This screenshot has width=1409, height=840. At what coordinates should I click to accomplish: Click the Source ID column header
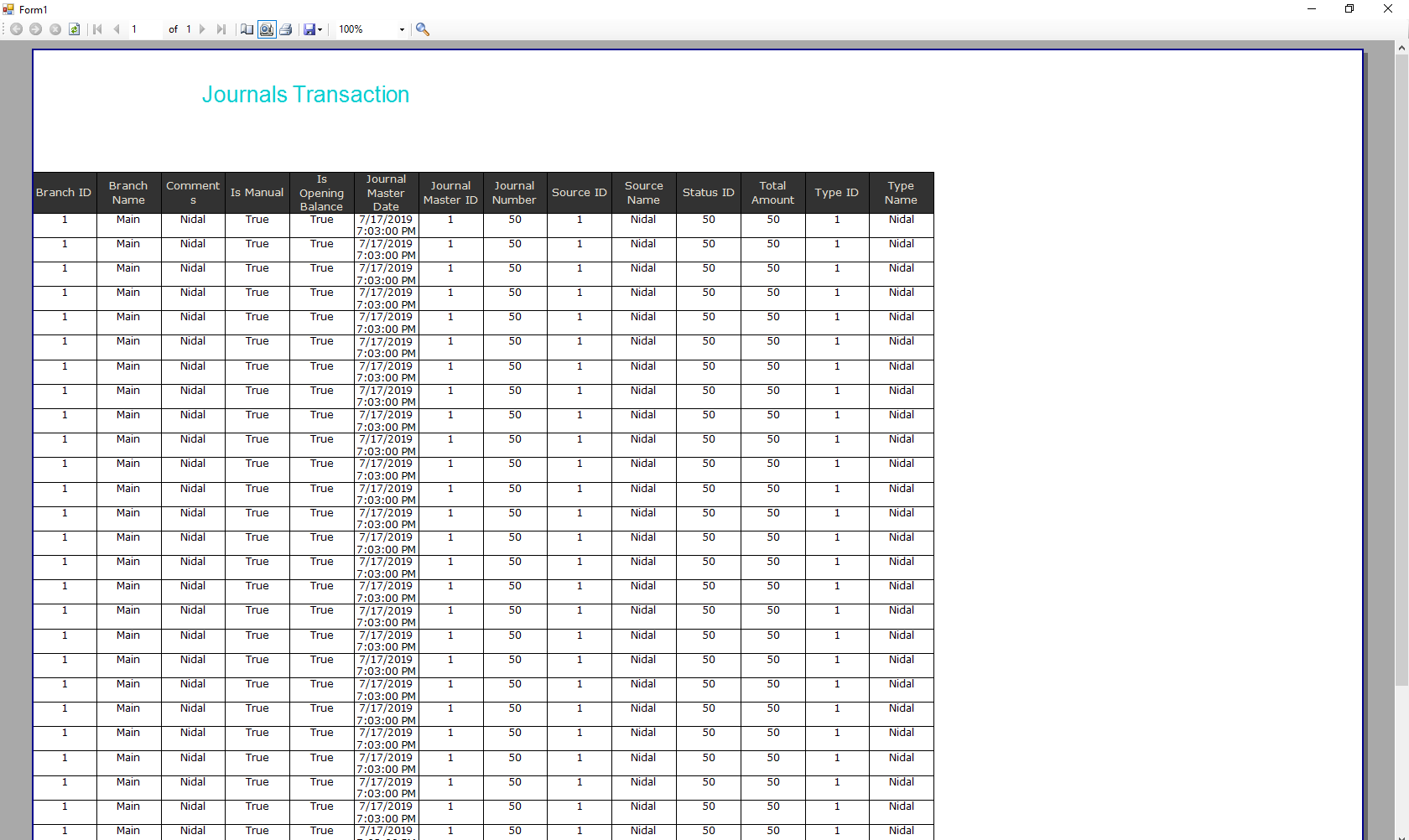click(x=580, y=193)
